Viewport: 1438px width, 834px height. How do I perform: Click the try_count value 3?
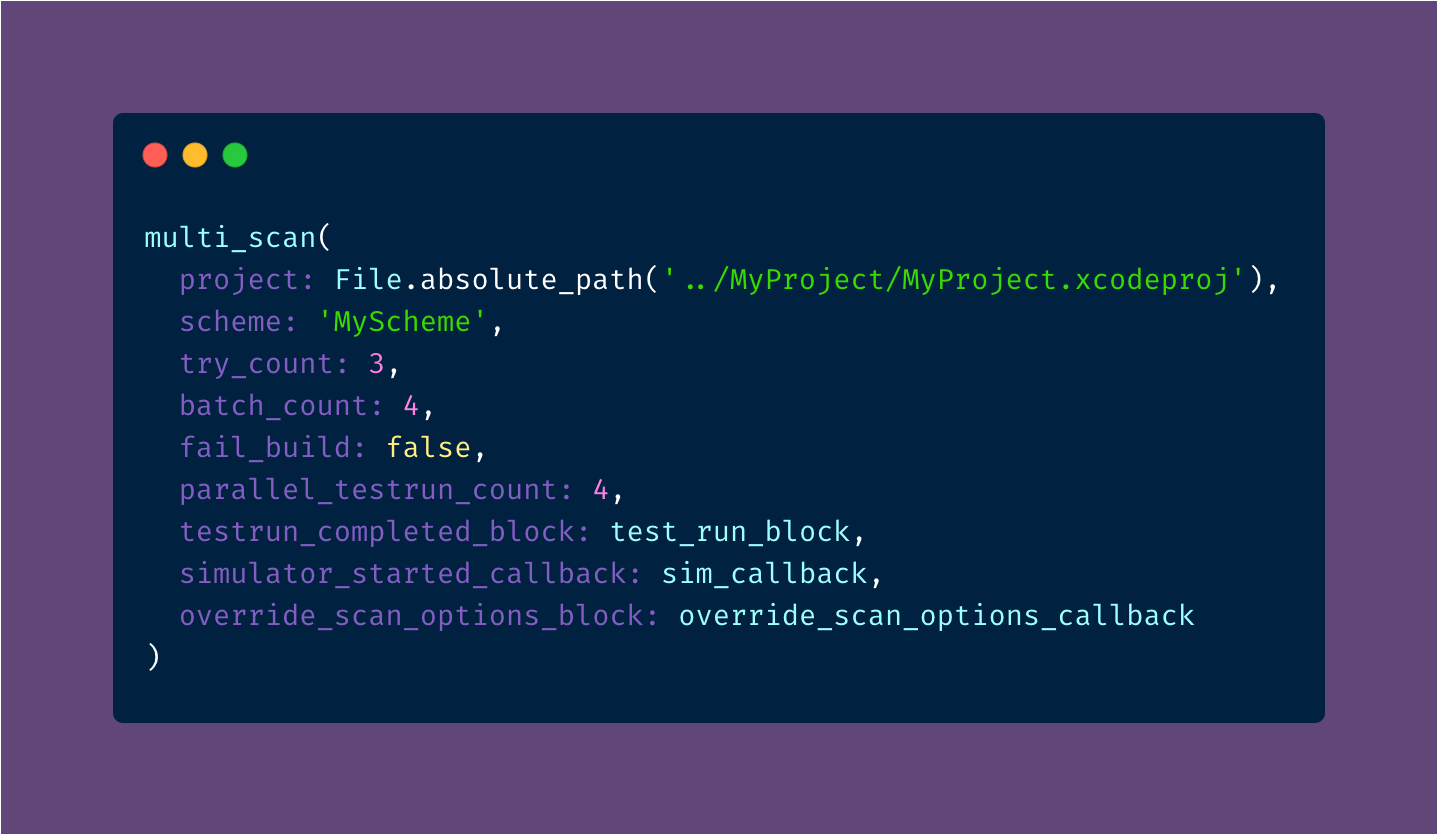click(377, 364)
